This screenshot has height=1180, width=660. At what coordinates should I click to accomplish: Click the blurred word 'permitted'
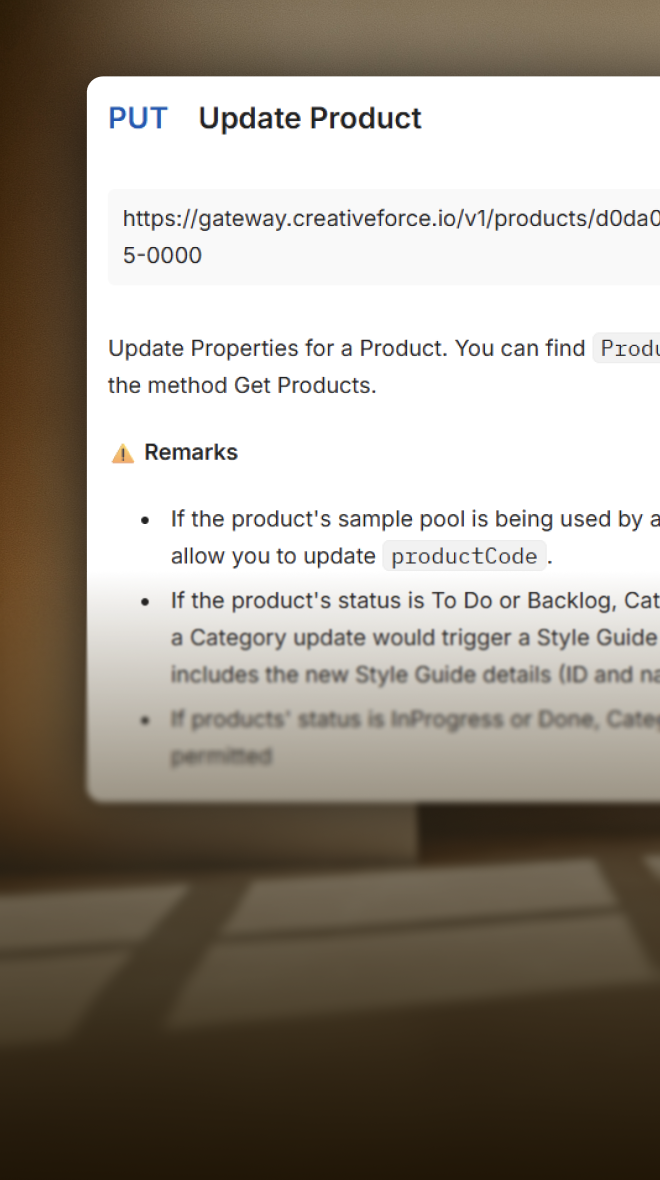pyautogui.click(x=221, y=756)
